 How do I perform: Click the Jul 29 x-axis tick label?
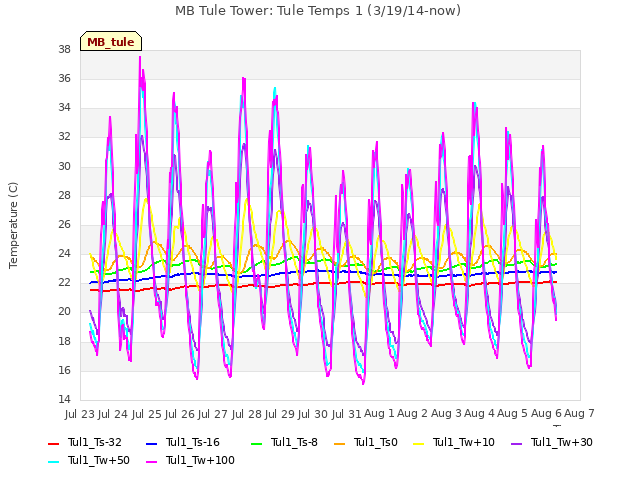click(280, 414)
